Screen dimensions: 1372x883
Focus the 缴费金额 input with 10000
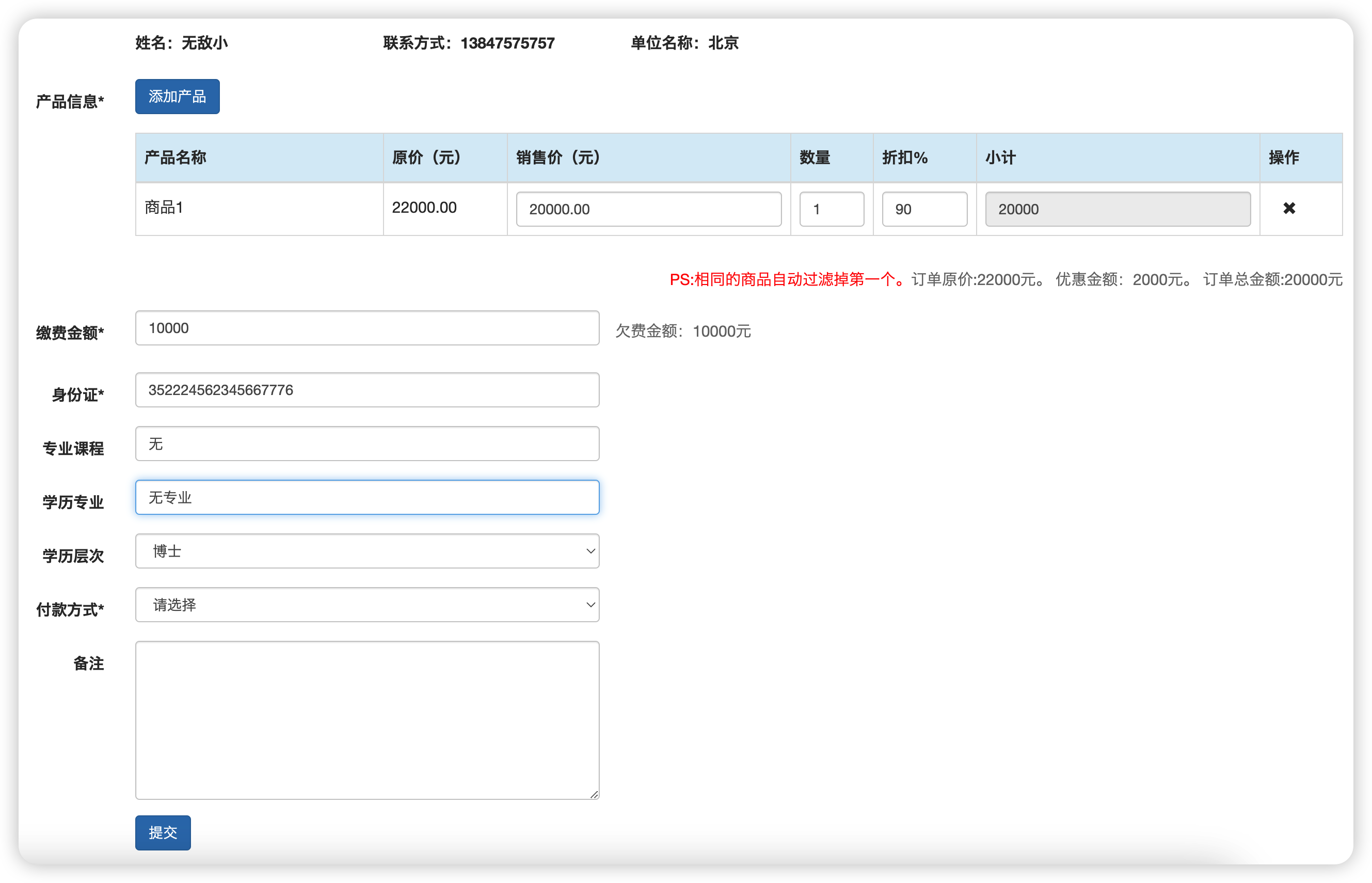pyautogui.click(x=368, y=328)
